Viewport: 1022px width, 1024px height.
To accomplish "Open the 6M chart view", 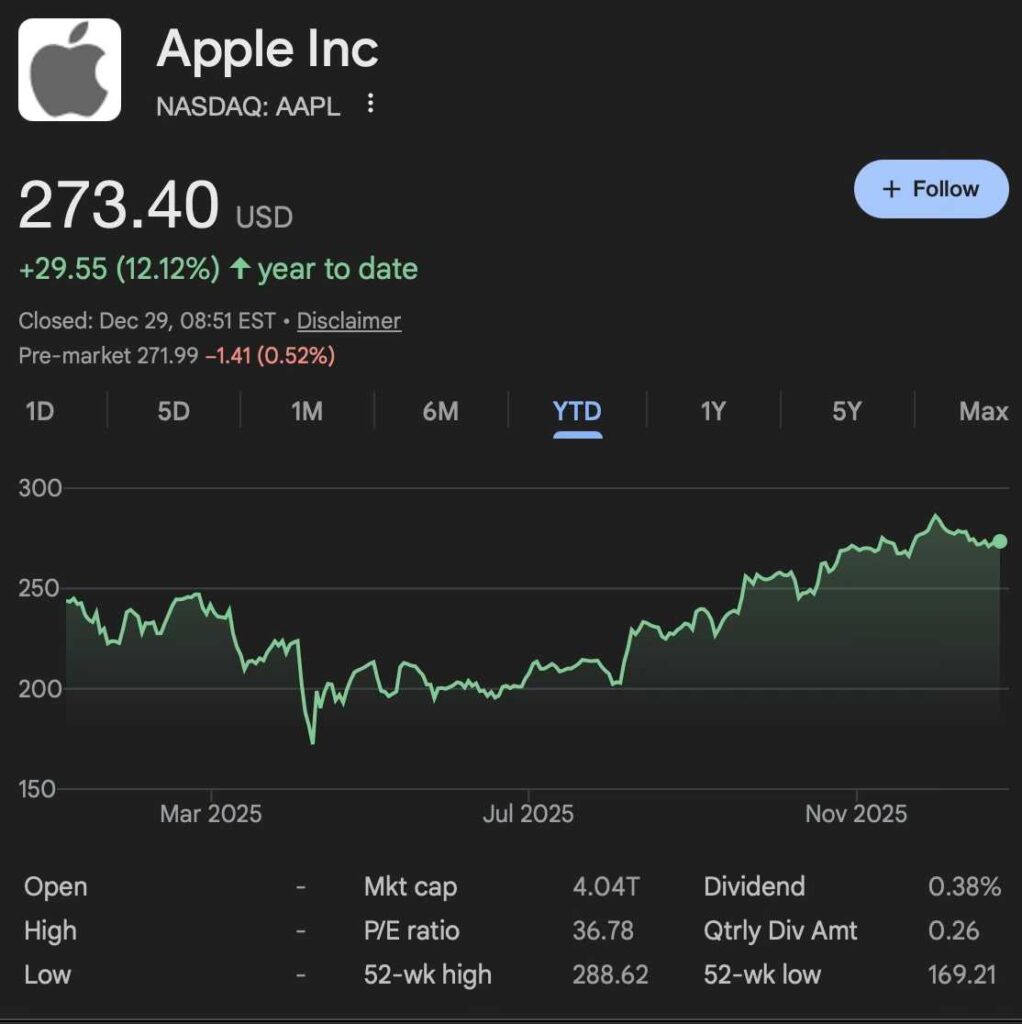I will tap(440, 411).
